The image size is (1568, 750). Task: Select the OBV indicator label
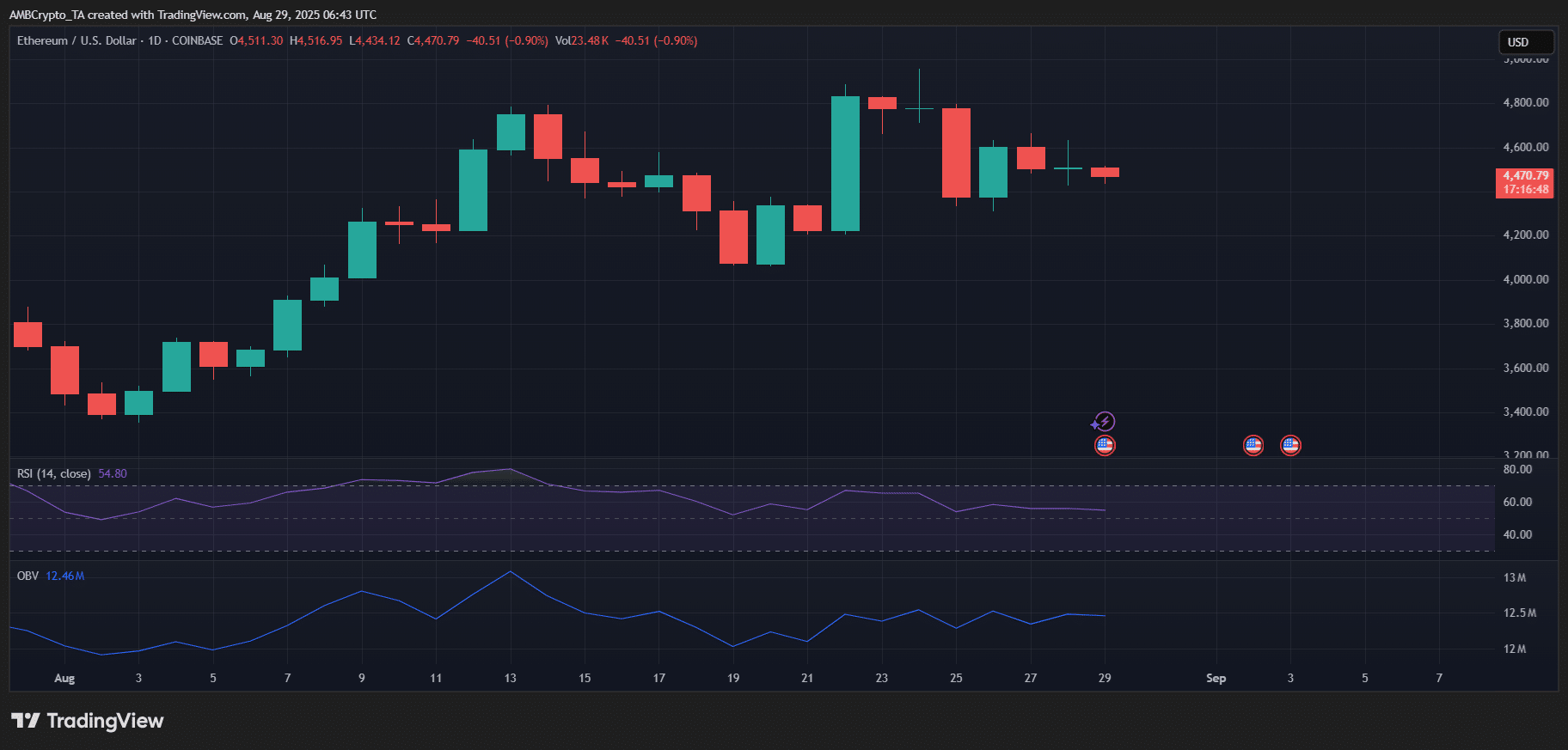28,576
